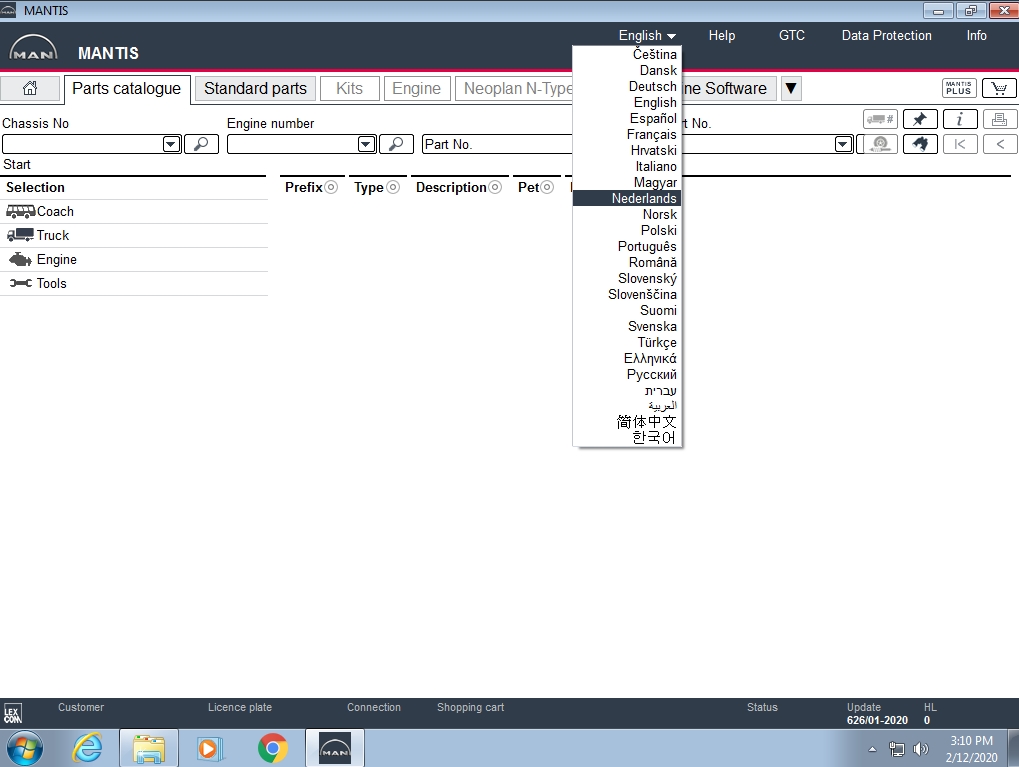
Task: Select Korean 한국어 language
Action: coord(627,438)
